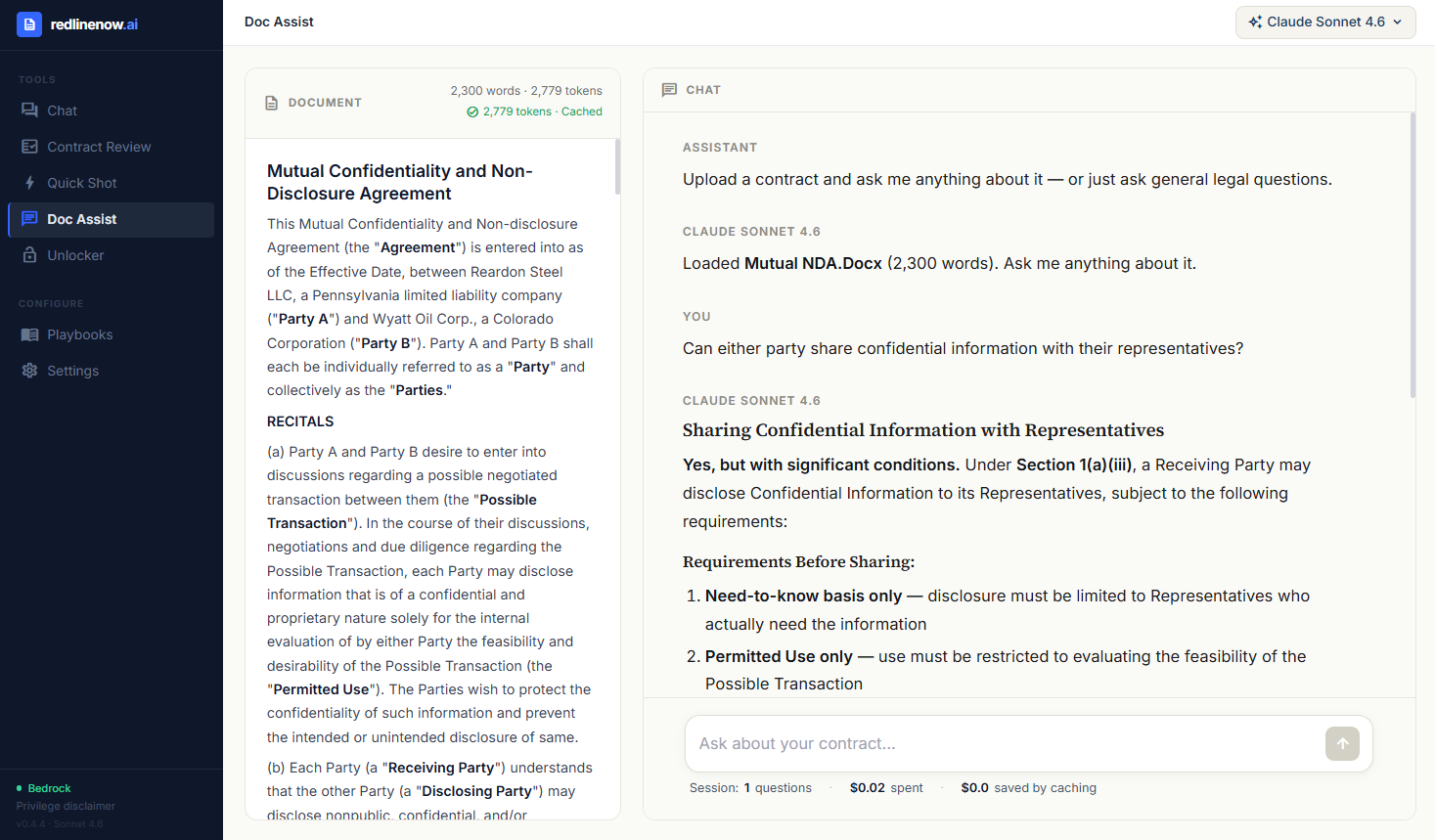Click 'Session: 1 questions' counter
The image size is (1435, 840).
click(750, 788)
